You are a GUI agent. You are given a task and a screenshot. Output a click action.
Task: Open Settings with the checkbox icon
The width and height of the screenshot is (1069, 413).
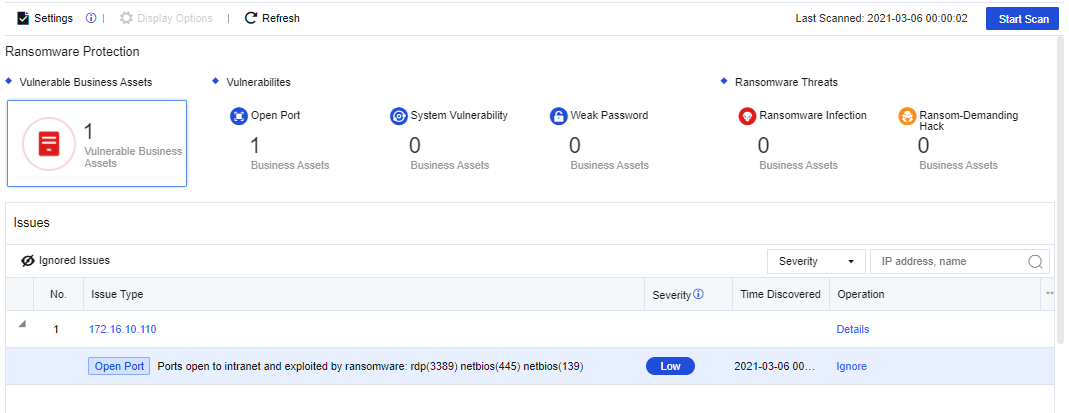point(45,18)
